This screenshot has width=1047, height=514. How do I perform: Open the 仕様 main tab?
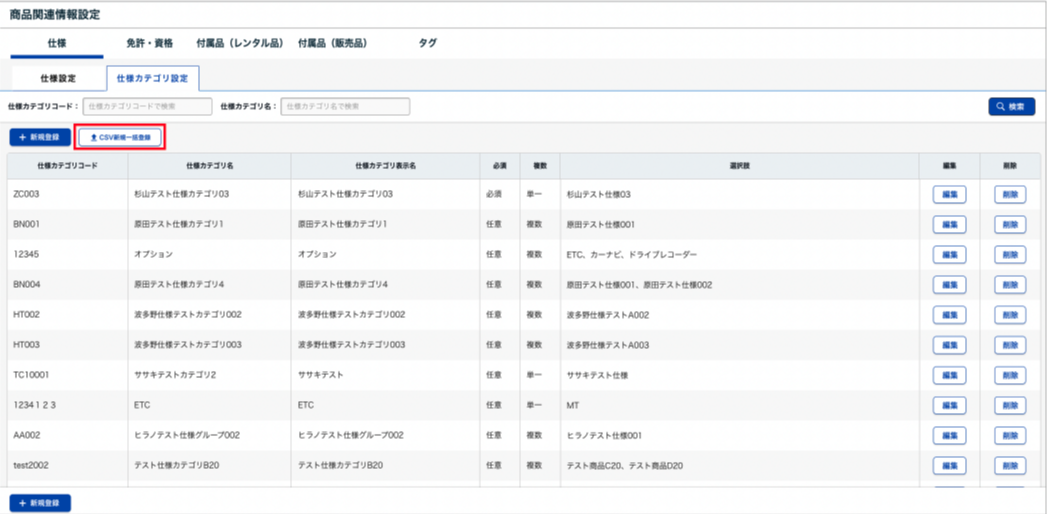pyautogui.click(x=57, y=43)
